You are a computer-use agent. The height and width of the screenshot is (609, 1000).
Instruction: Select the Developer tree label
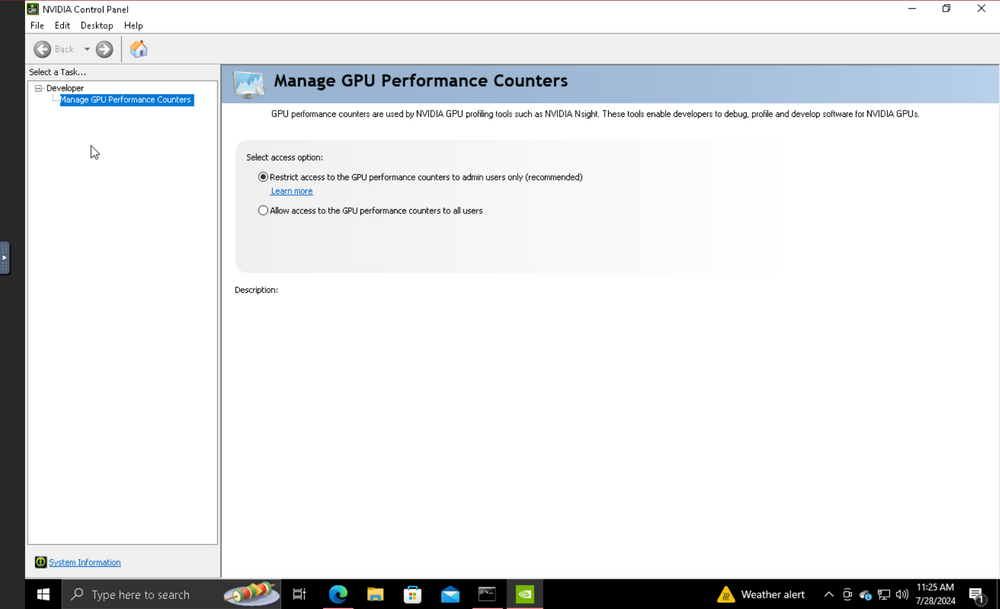[x=64, y=88]
